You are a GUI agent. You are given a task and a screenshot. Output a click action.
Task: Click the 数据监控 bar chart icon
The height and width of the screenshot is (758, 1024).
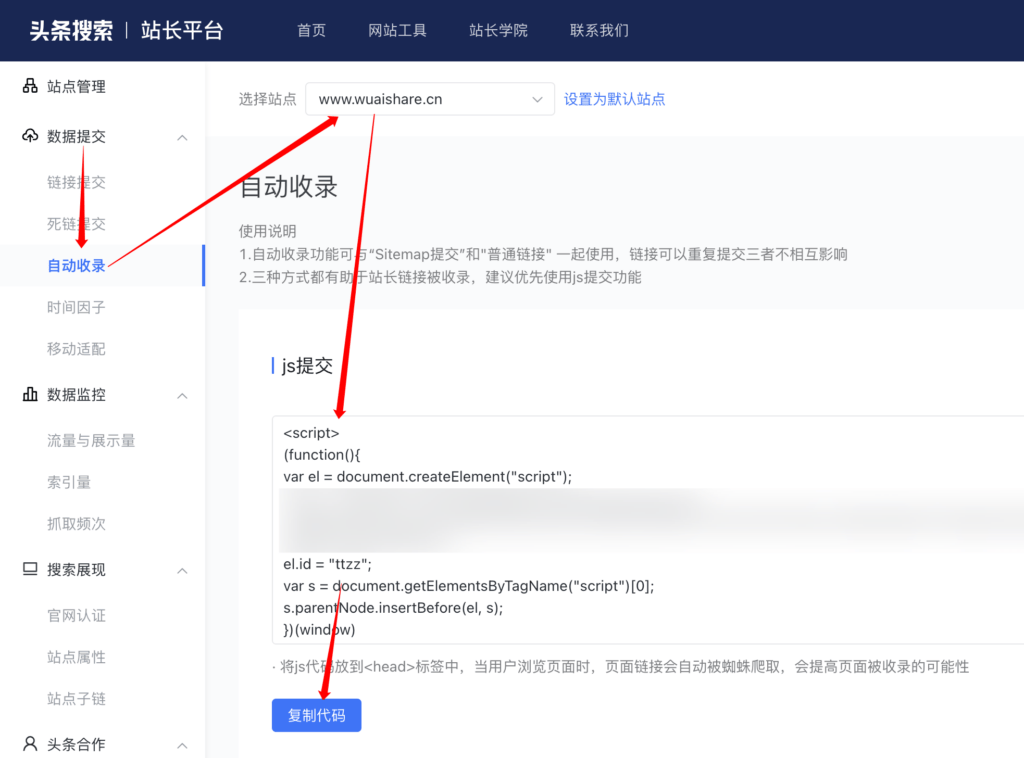30,394
